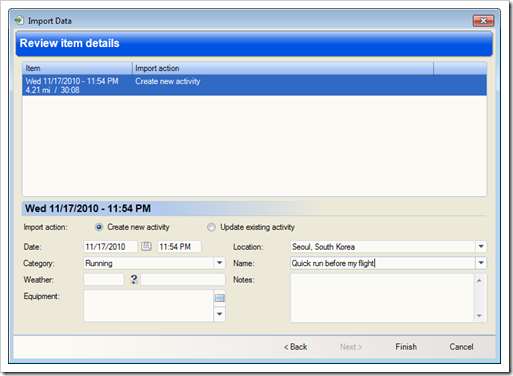Click the weather temperature field

104,279
